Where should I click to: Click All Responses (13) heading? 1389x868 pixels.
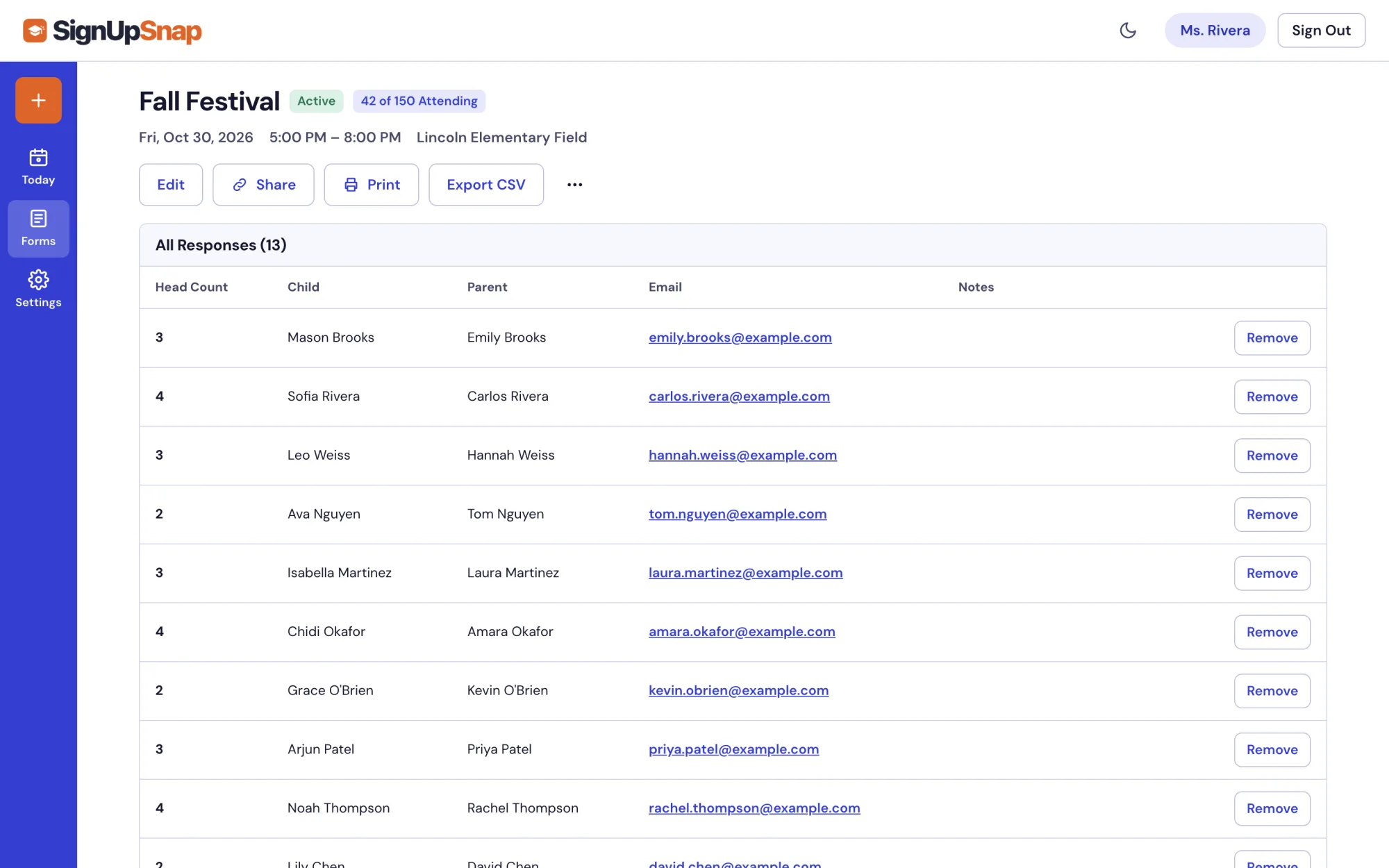coord(221,245)
